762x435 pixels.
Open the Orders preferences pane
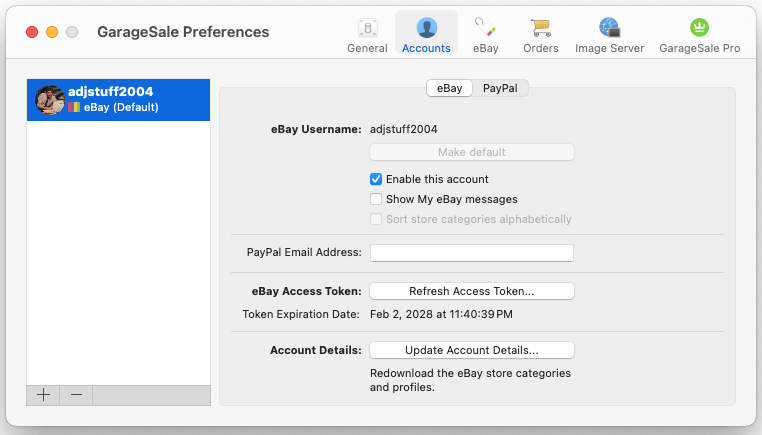pyautogui.click(x=540, y=35)
